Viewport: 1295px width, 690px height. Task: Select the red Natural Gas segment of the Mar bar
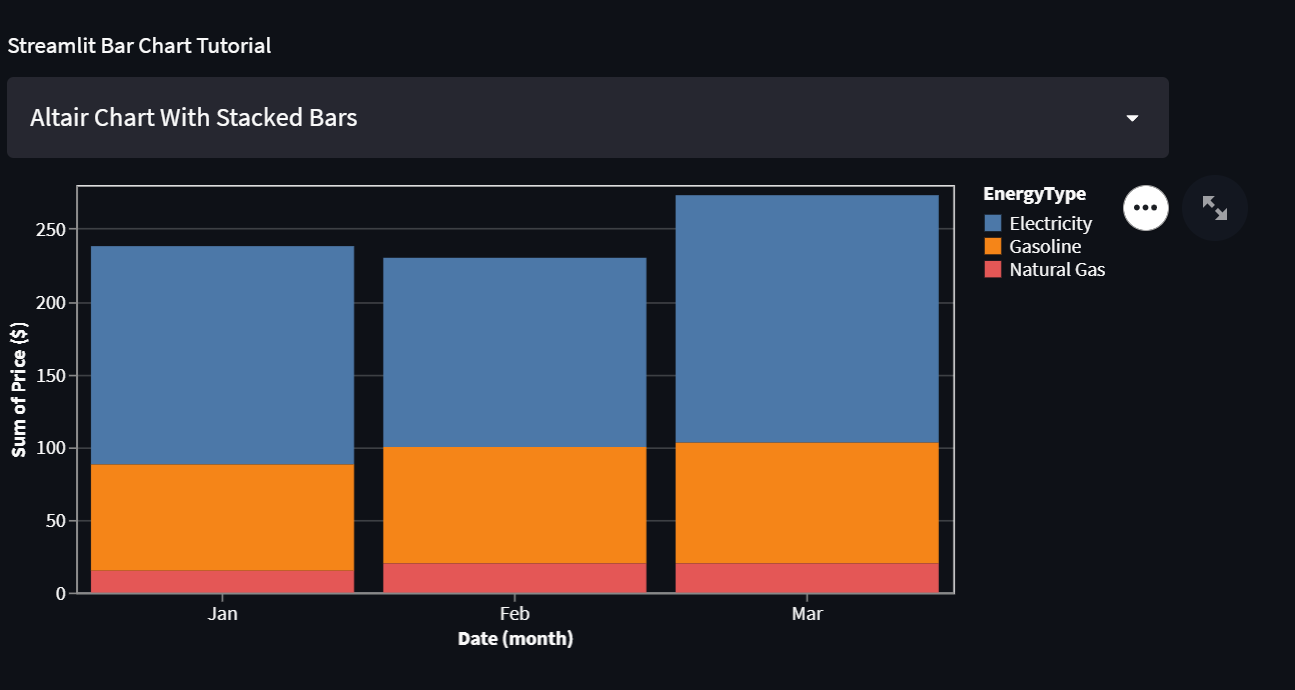point(807,578)
